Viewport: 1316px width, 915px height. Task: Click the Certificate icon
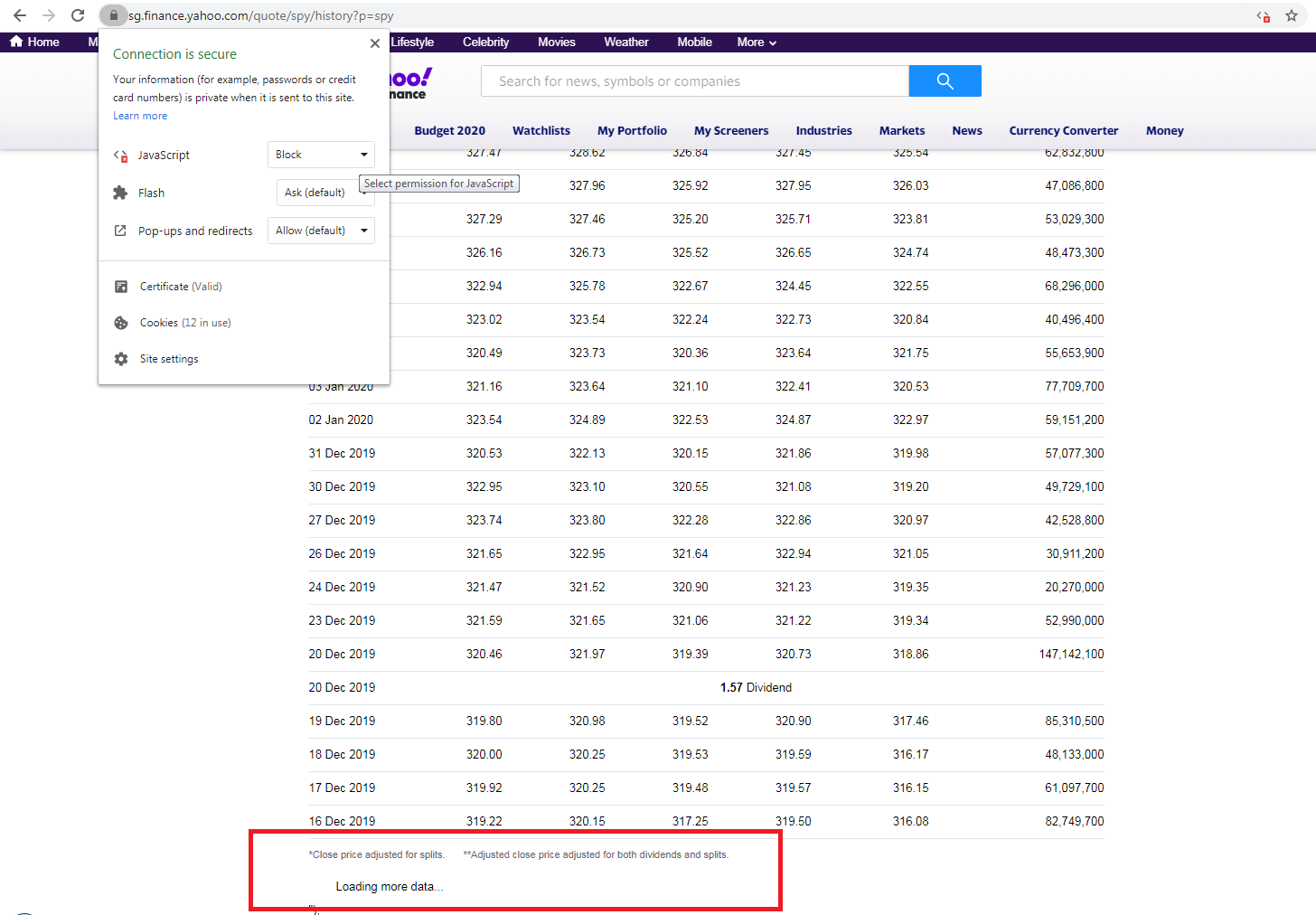(121, 287)
